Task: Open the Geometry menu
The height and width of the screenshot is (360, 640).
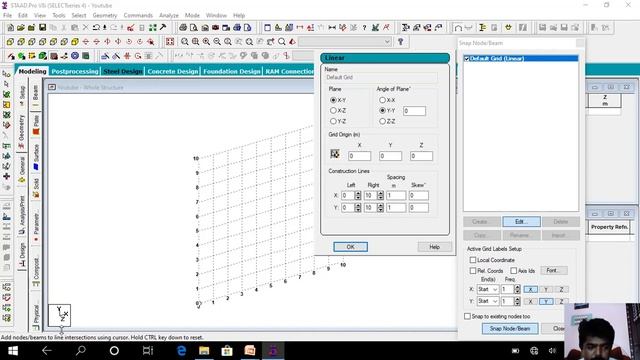Action: pos(104,15)
